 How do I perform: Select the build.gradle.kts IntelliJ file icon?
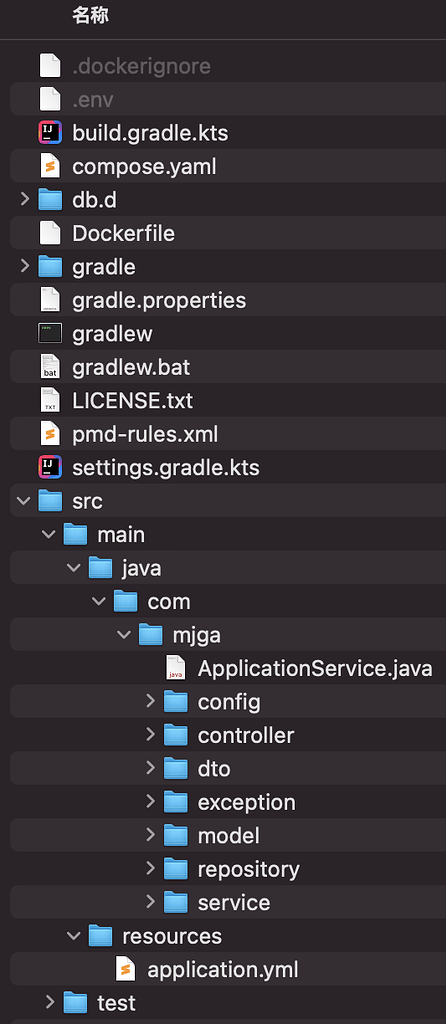tap(50, 133)
